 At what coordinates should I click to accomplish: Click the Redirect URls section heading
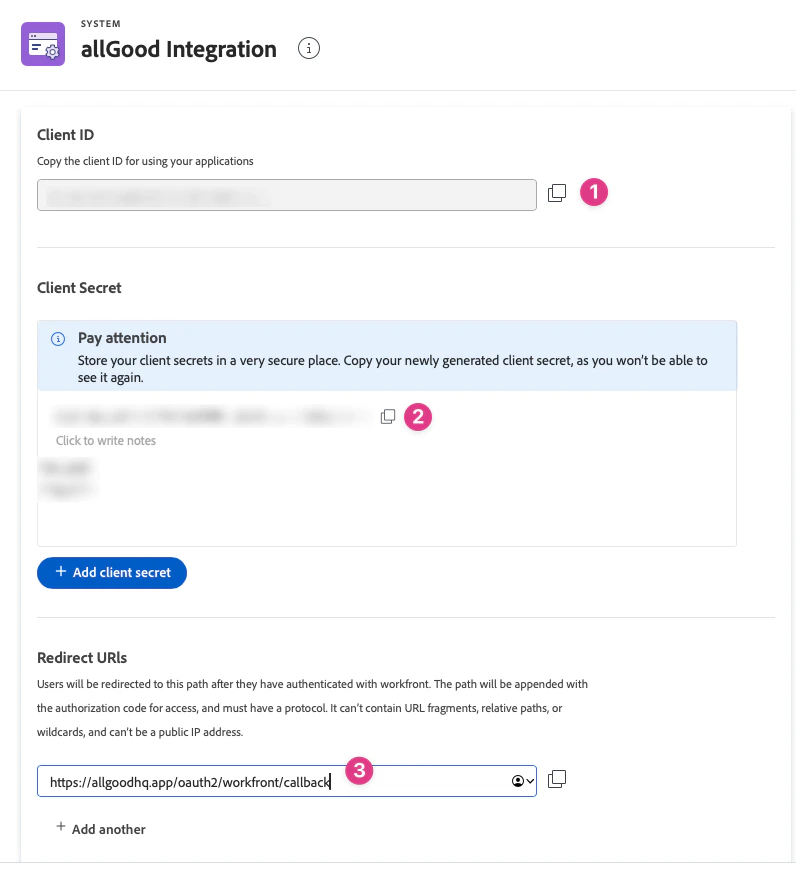click(x=82, y=657)
